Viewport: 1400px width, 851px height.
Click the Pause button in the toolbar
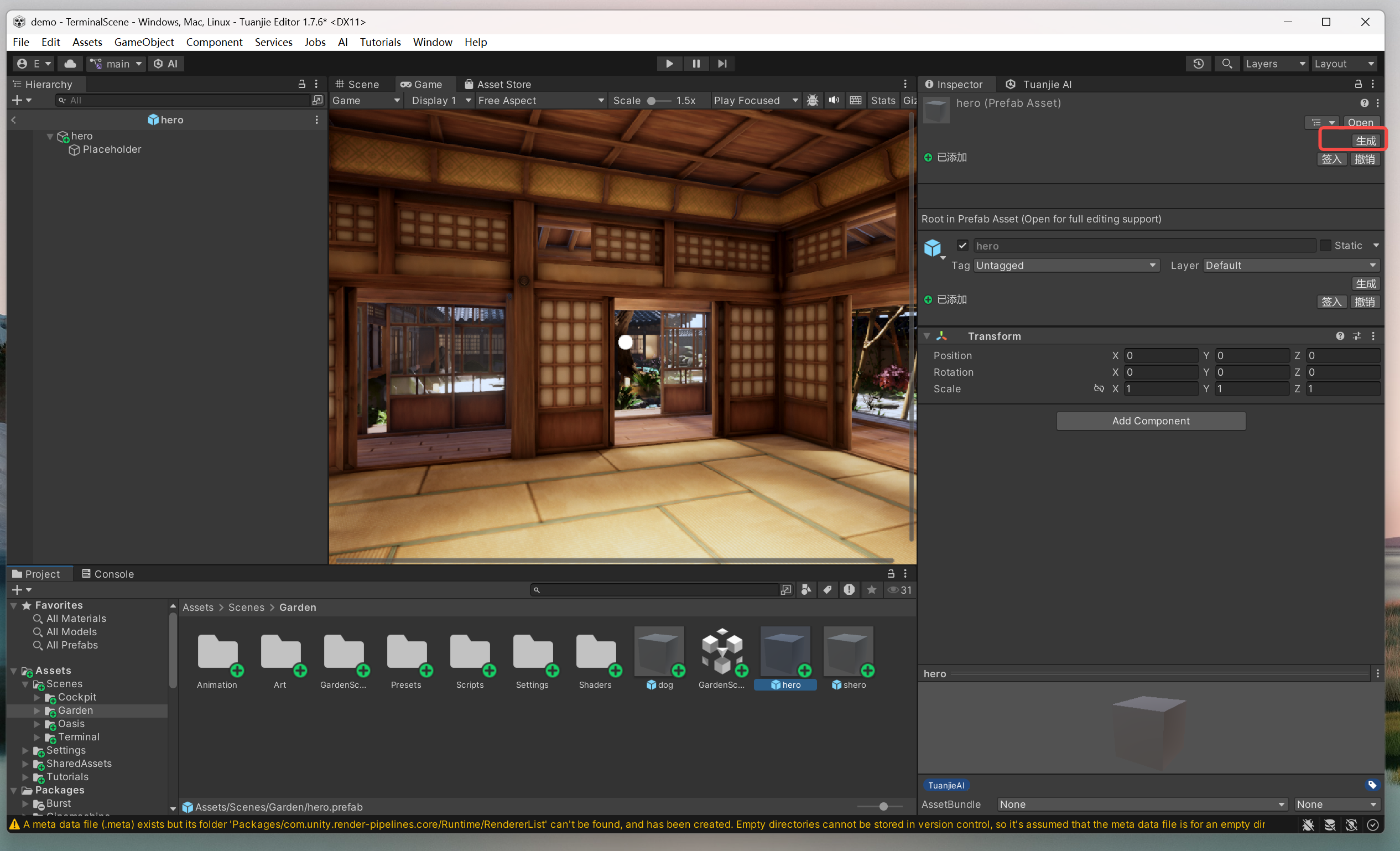696,64
